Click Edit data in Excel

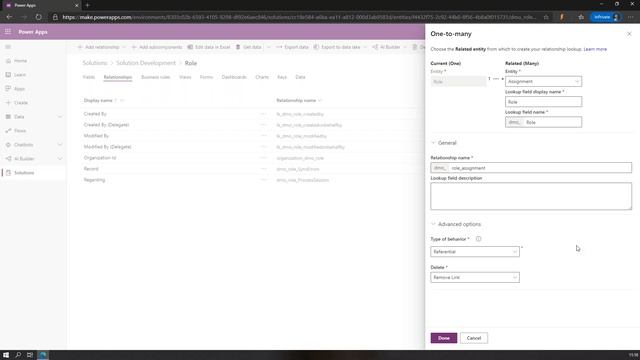(209, 47)
